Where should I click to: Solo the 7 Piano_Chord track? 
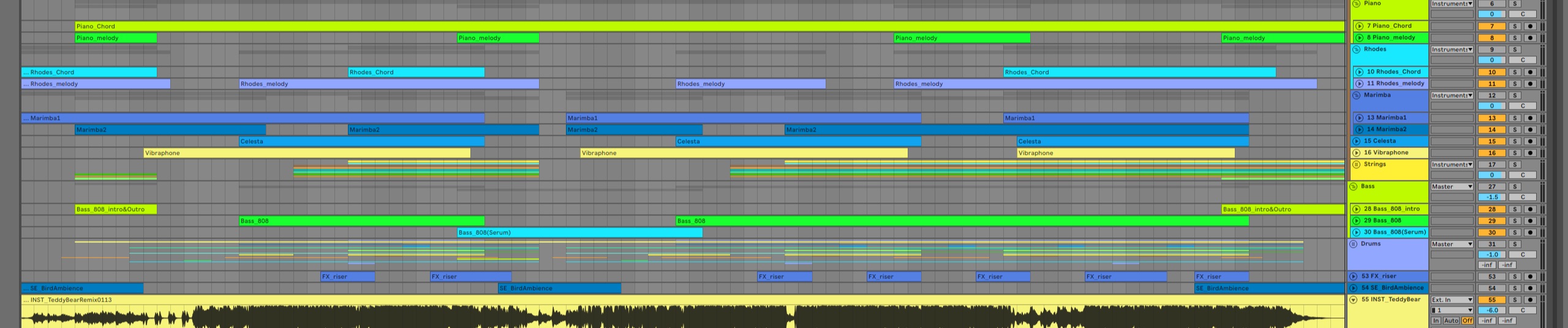1514,26
